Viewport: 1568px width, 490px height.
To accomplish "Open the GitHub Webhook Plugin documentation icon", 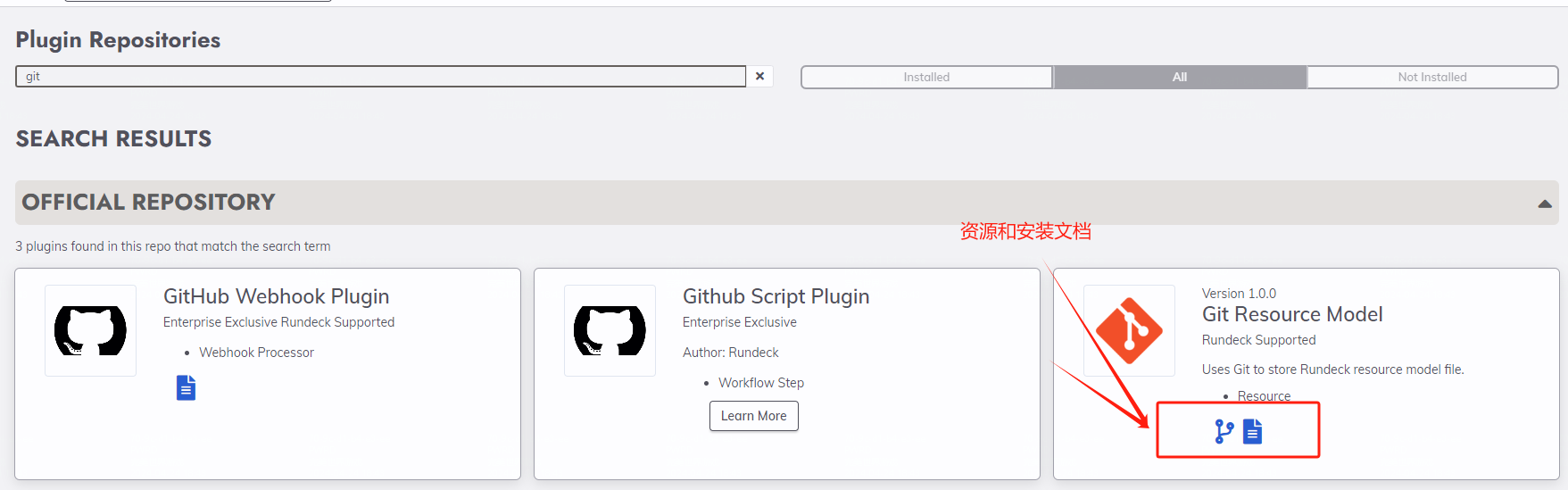I will tap(186, 388).
